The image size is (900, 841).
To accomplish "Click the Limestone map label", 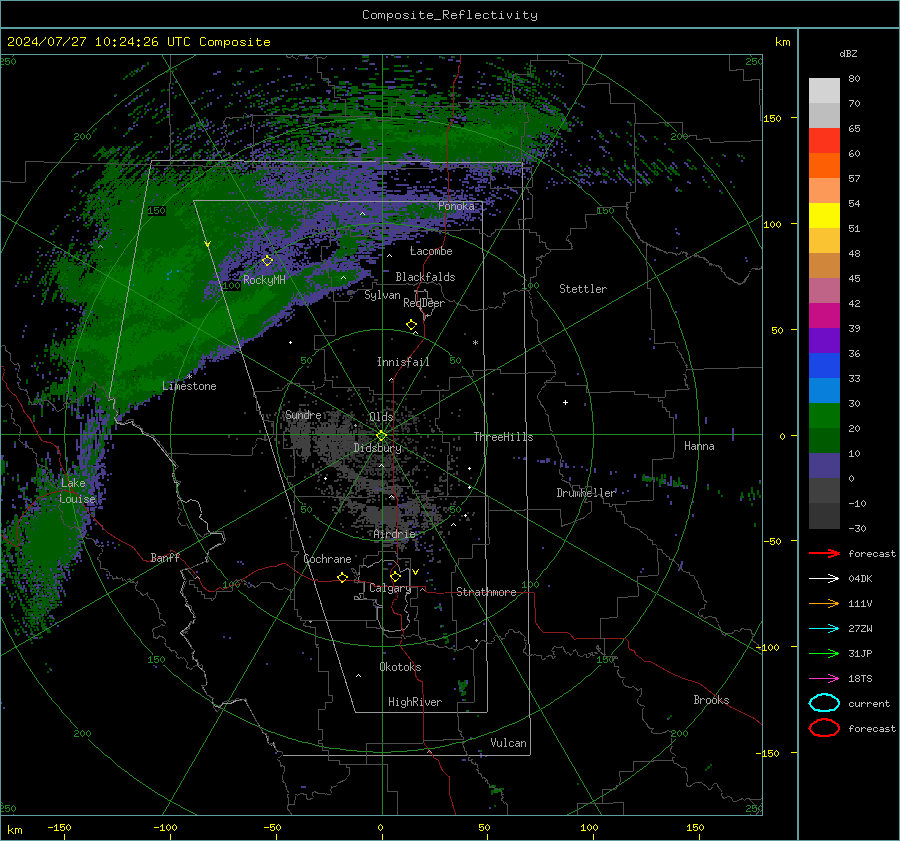I will (189, 386).
